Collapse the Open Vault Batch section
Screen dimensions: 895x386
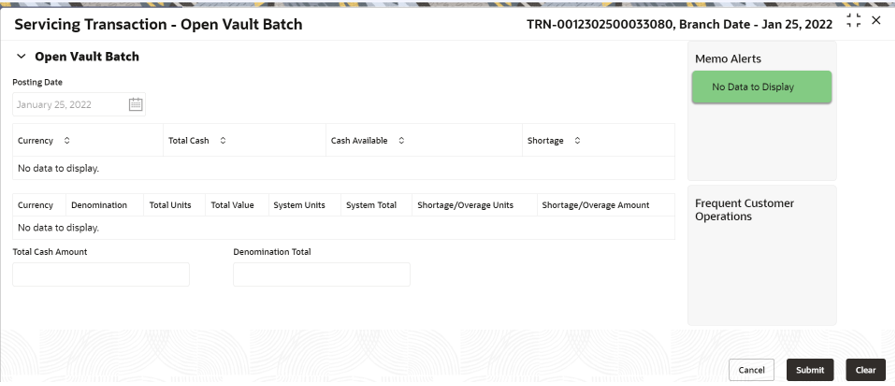(21, 57)
